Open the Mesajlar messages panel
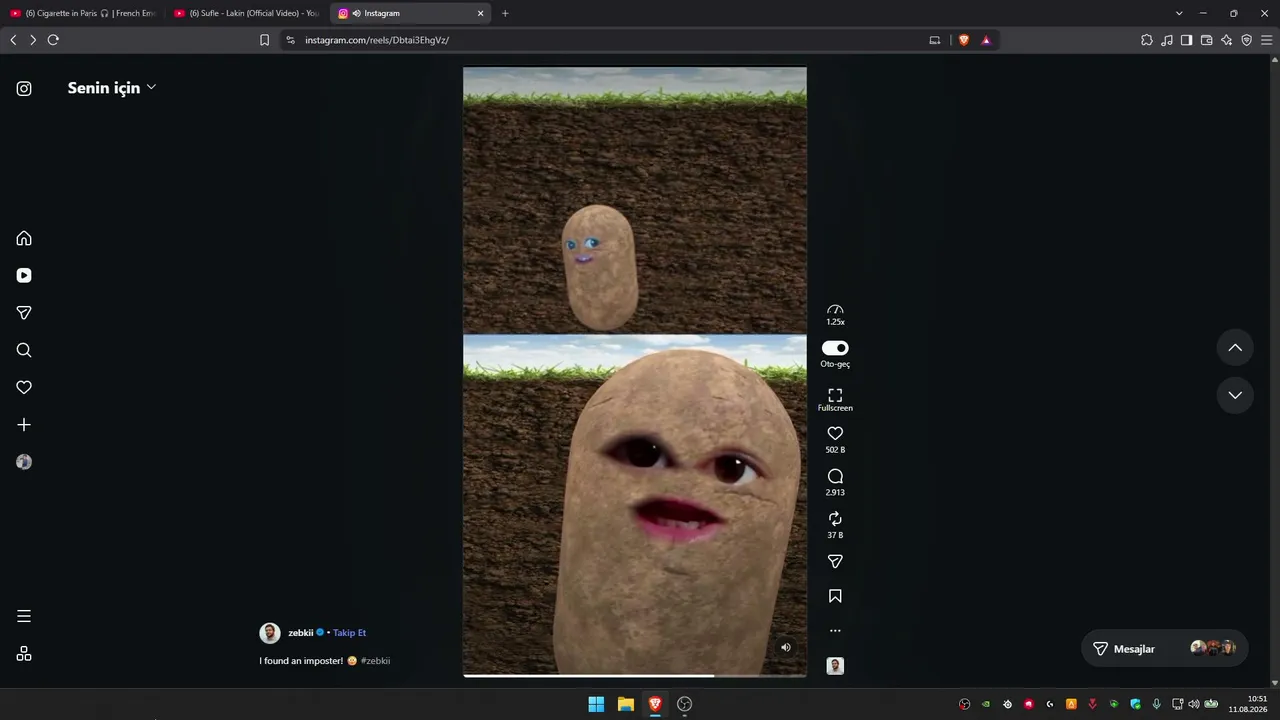The width and height of the screenshot is (1280, 720). coord(1165,649)
